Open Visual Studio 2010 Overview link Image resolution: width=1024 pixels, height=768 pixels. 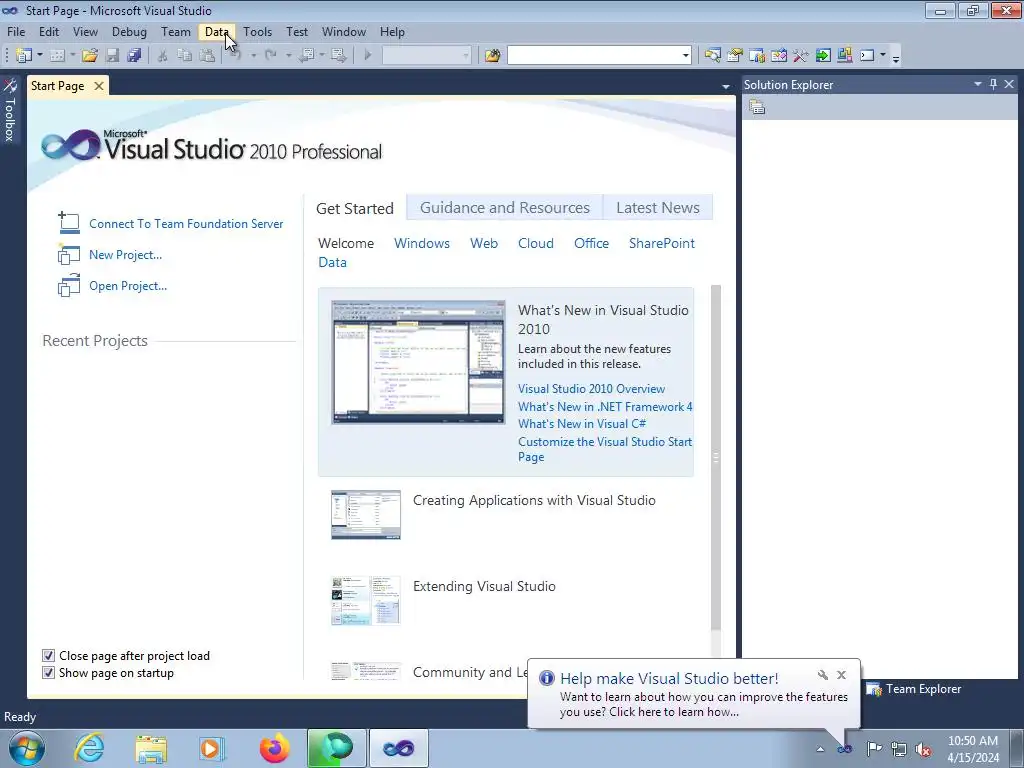coord(591,389)
